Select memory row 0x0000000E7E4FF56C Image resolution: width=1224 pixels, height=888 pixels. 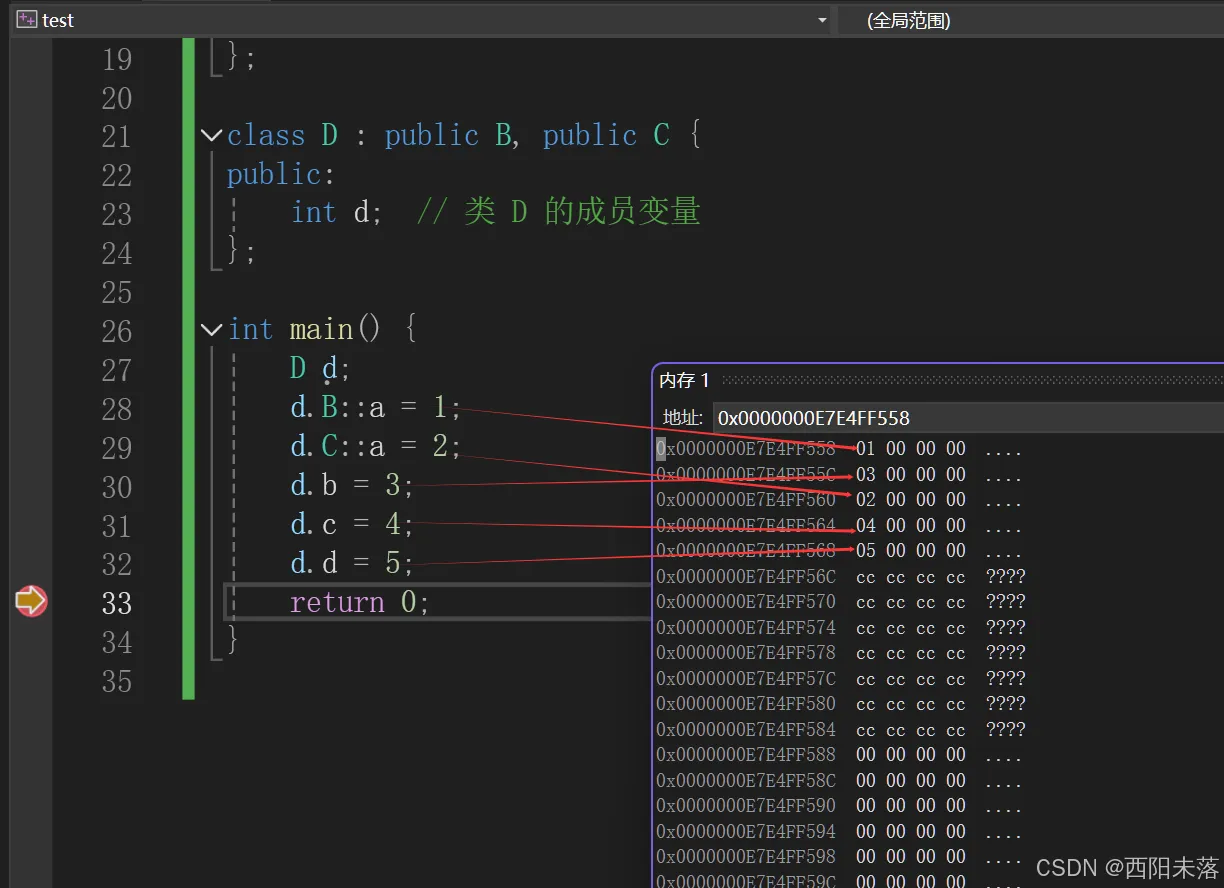841,576
